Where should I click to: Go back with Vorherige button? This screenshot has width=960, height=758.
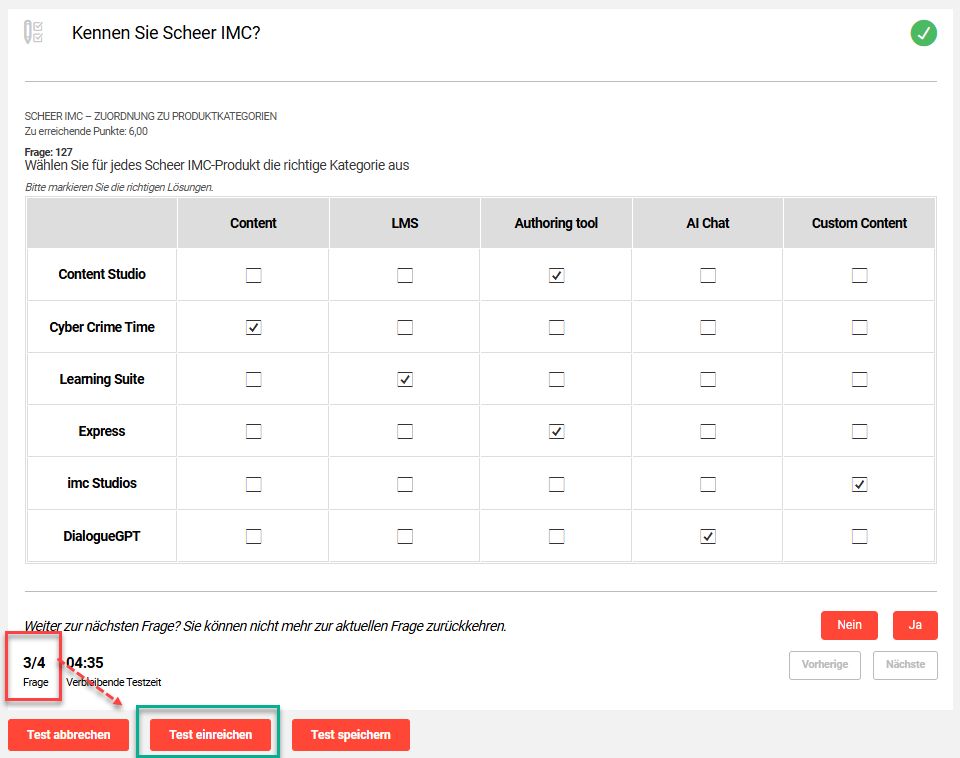825,665
